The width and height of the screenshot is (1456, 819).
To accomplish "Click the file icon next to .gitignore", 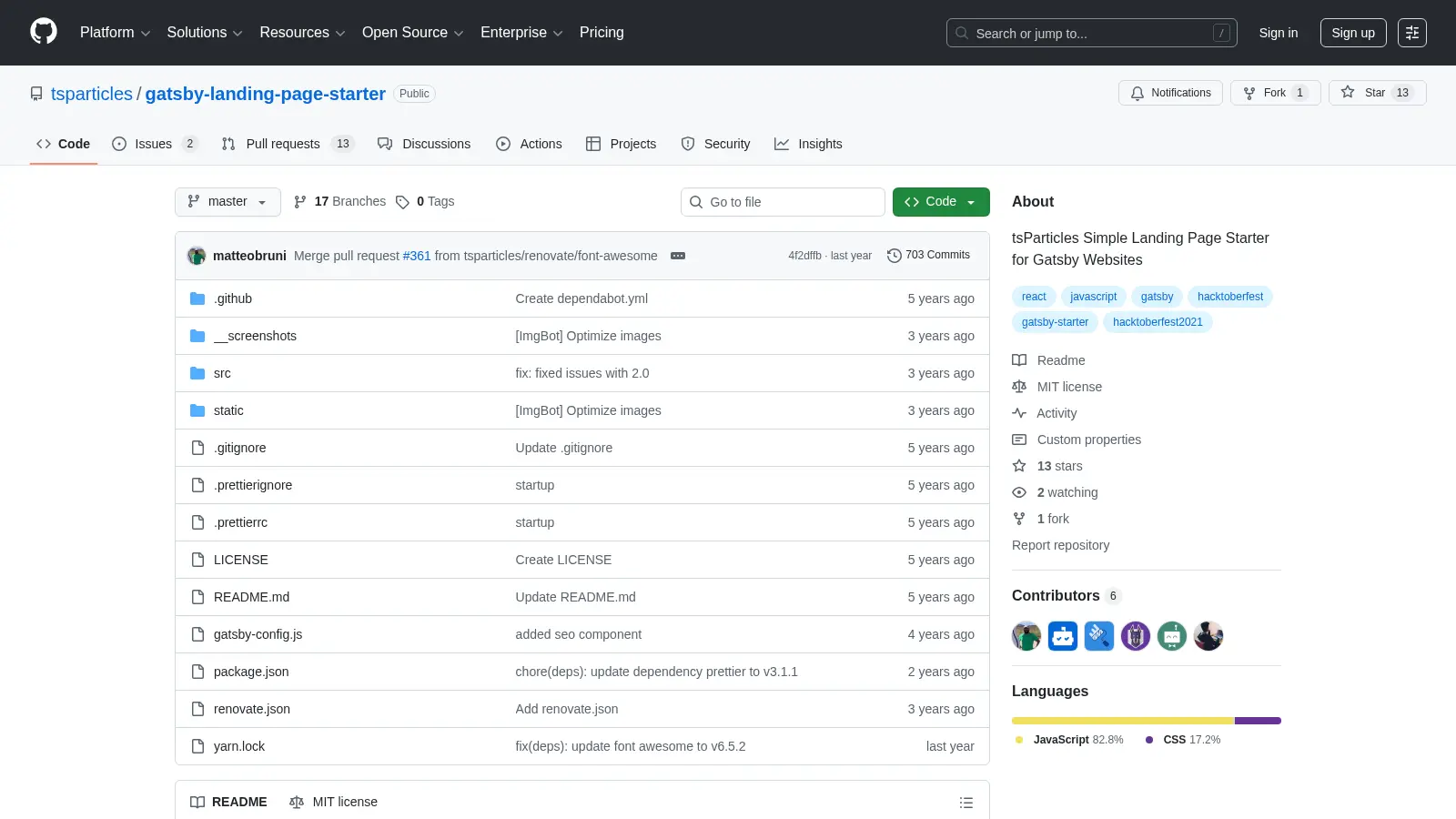I will coord(197,448).
